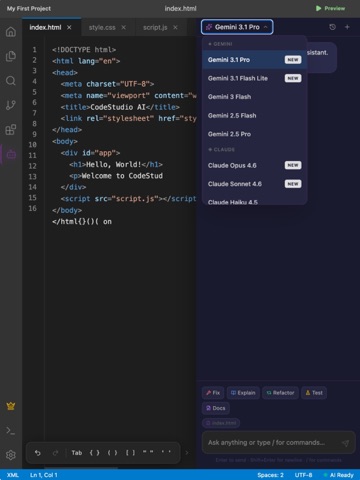Screen dimensions: 360x480
Task: Insert curly braces from editor toolbar
Action: coord(95,453)
